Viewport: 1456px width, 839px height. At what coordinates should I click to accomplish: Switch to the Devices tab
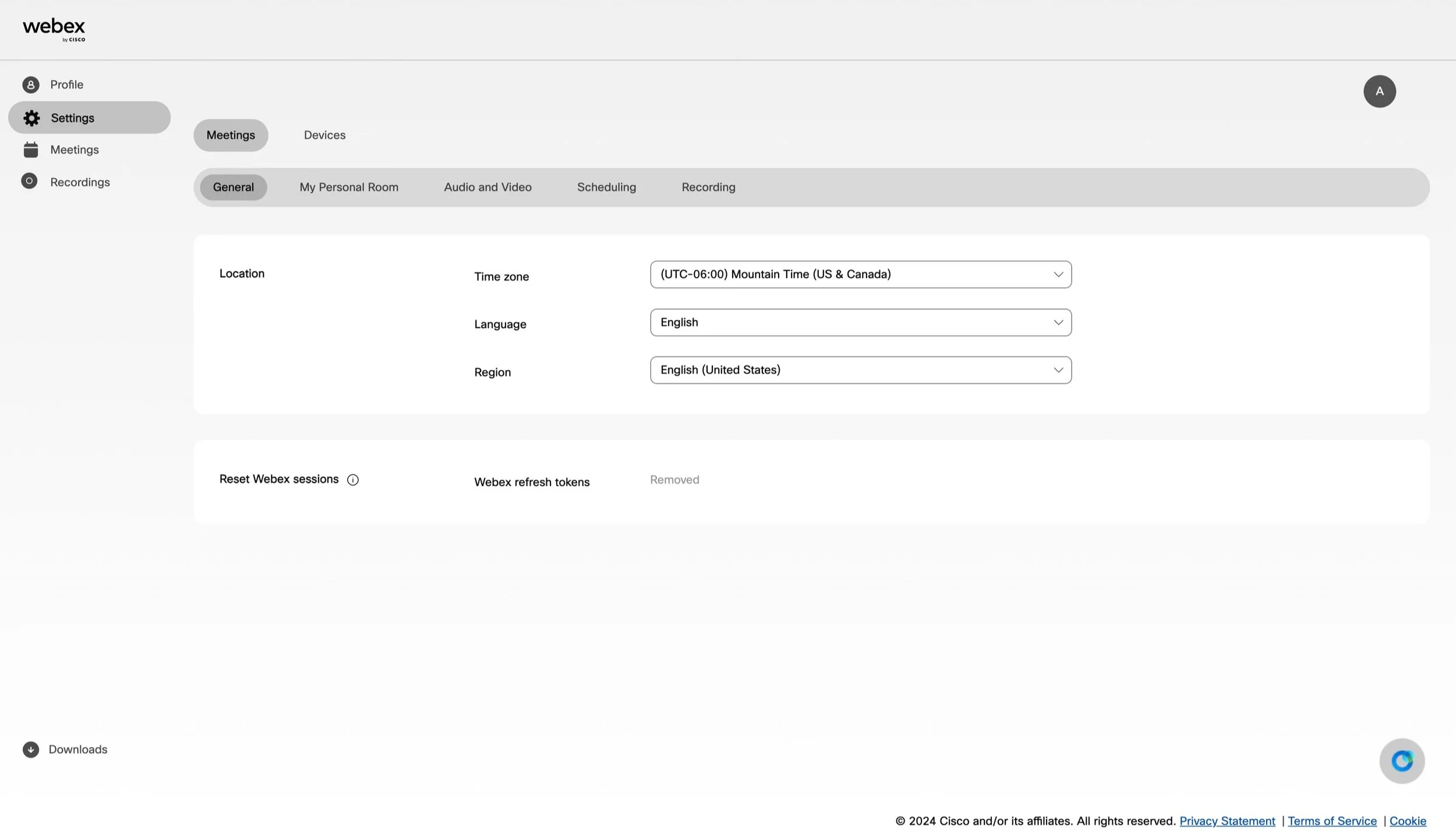coord(324,135)
